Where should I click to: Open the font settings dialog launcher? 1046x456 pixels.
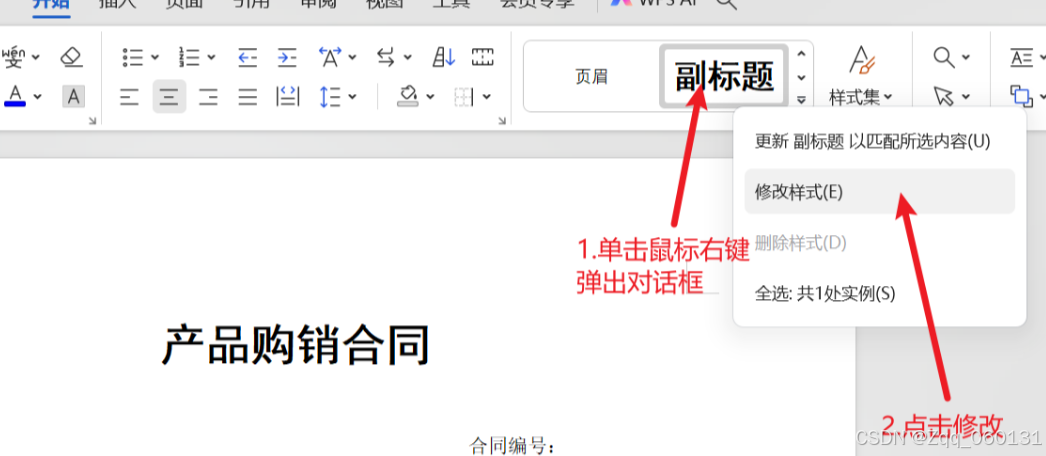coord(93,121)
